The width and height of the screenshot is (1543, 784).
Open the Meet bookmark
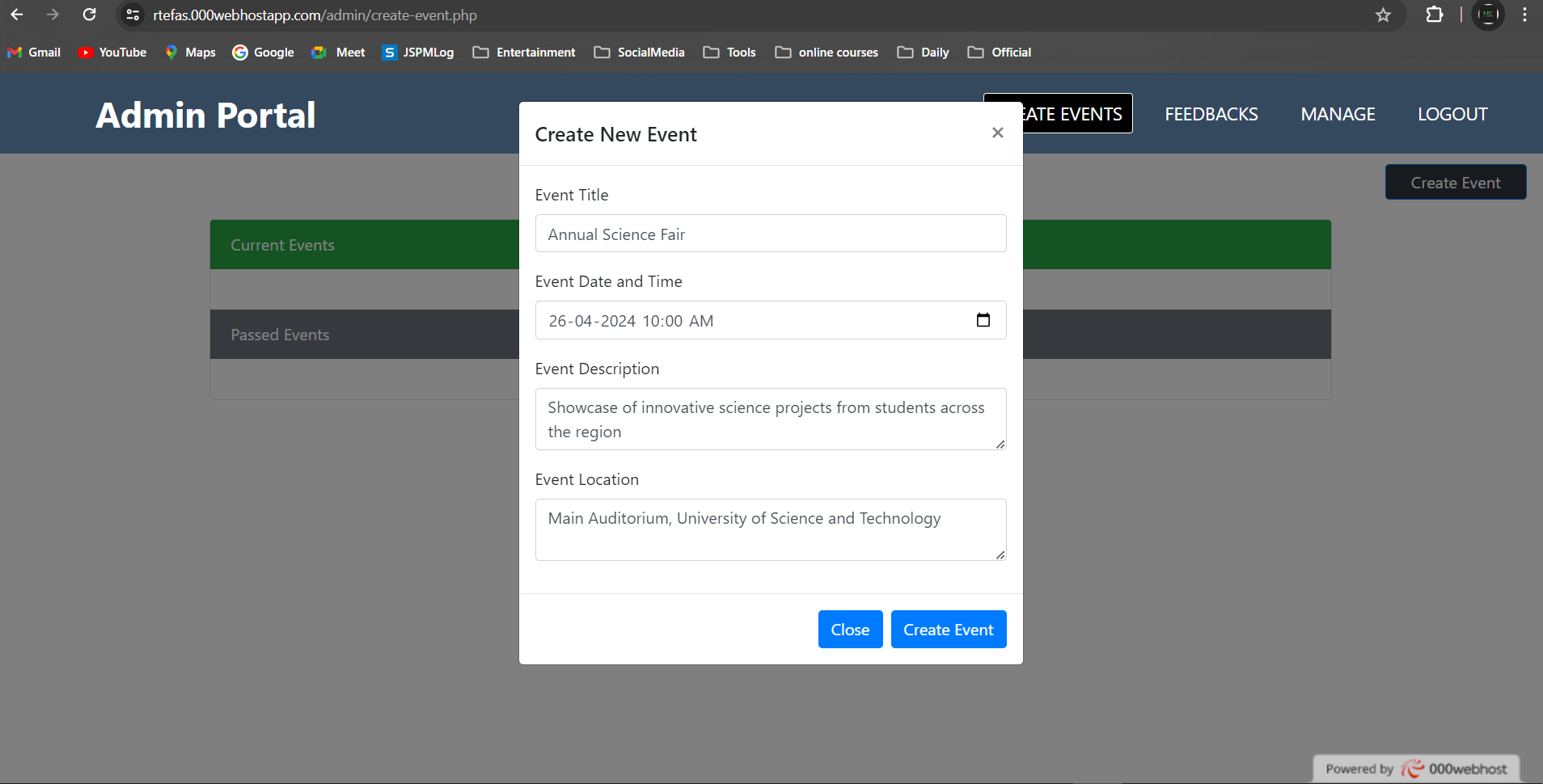[338, 52]
